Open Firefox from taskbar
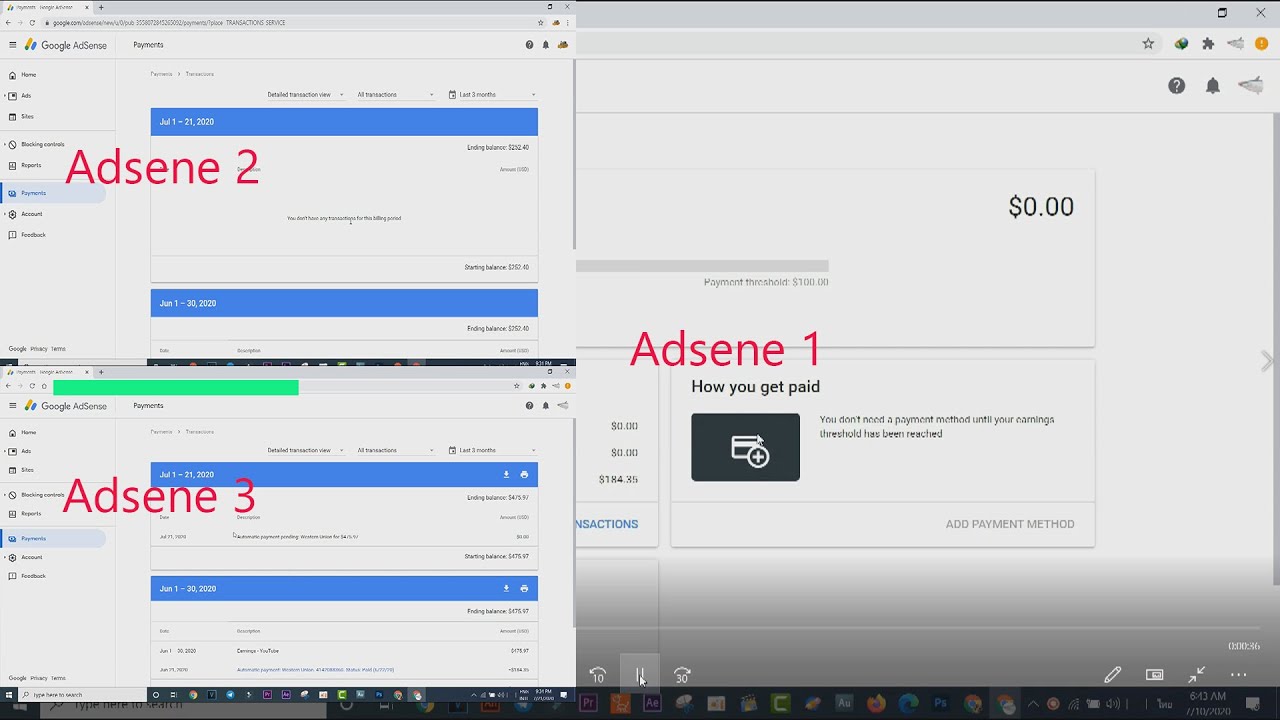Screen dimensions: 1280x720 (x=876, y=704)
